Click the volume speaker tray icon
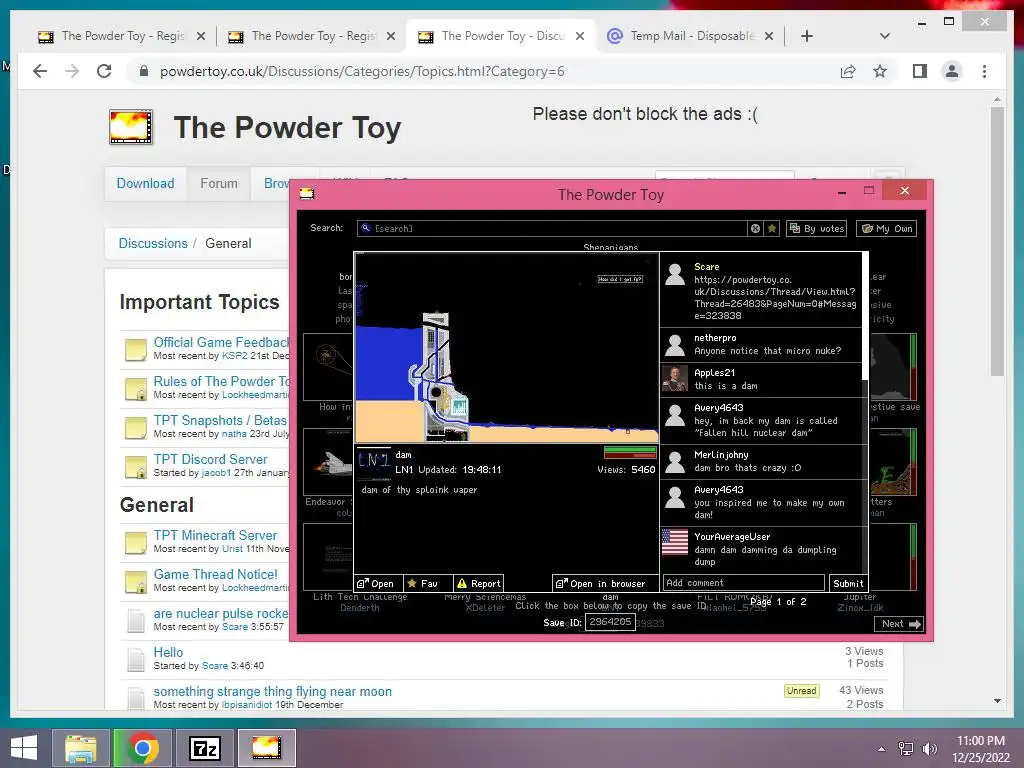Screen dimensions: 1024x768 pyautogui.click(x=929, y=749)
